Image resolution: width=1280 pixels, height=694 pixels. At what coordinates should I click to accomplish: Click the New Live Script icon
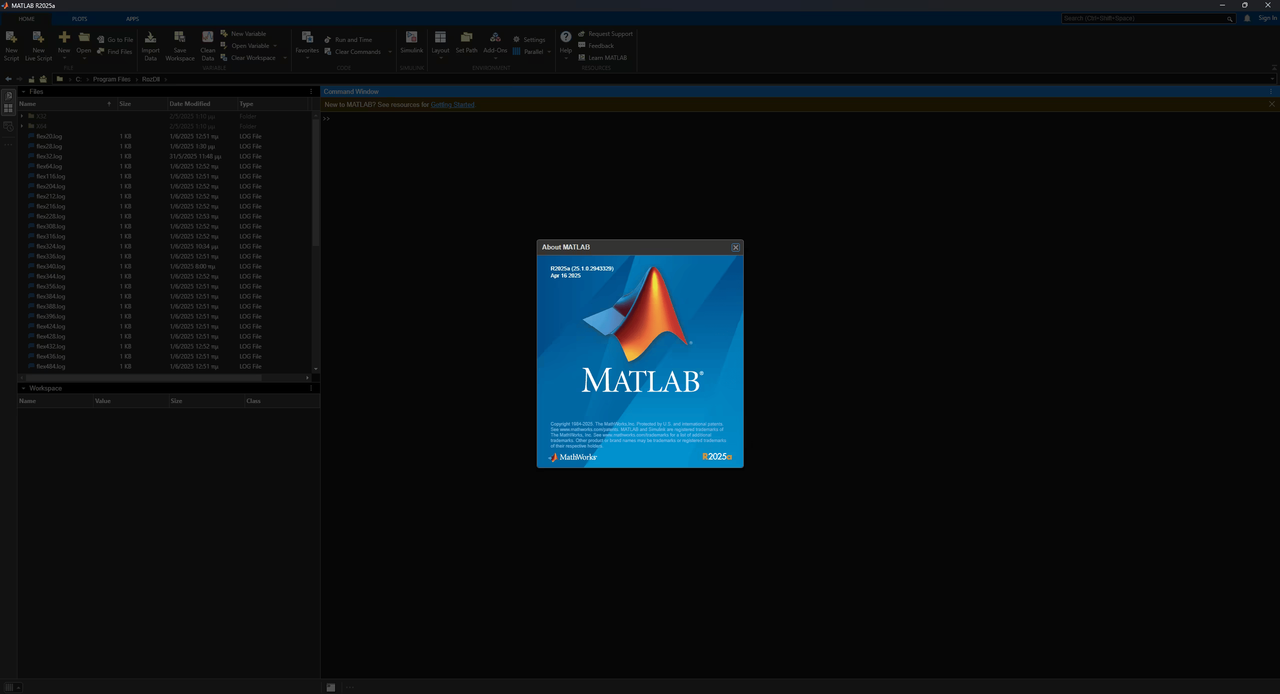tap(38, 38)
